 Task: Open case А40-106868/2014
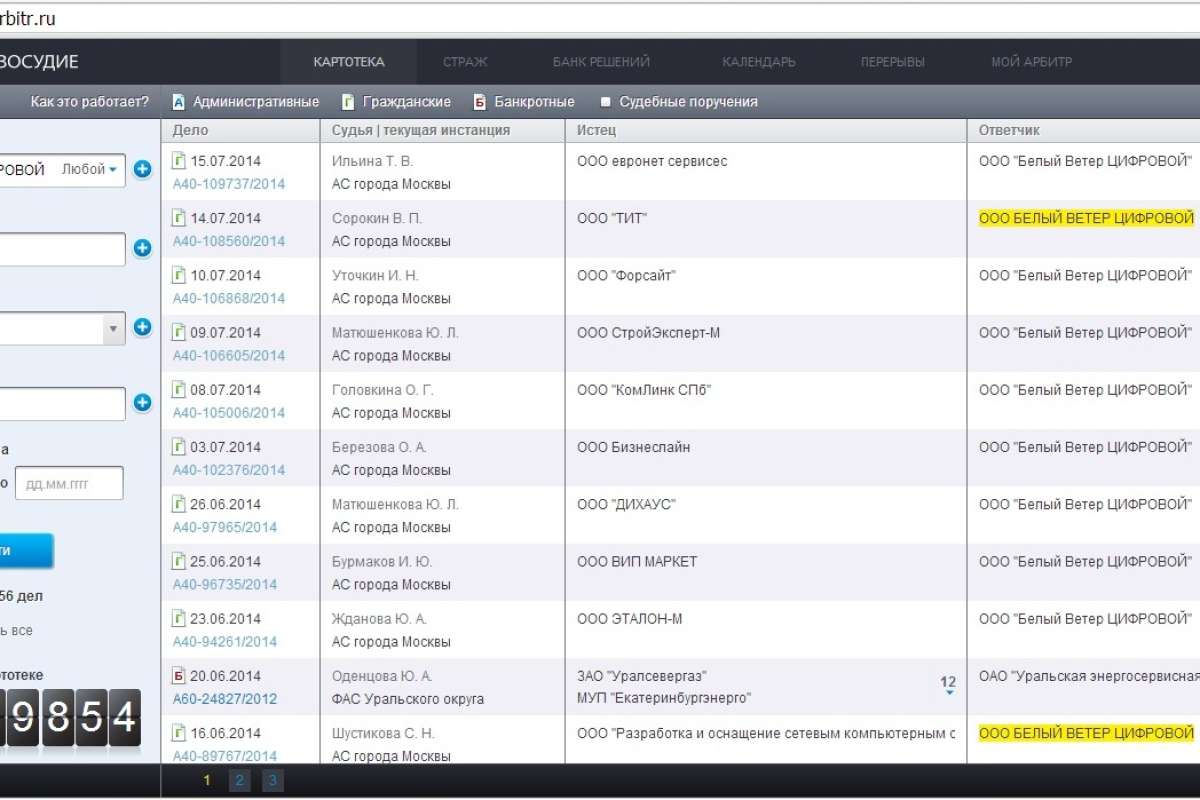click(x=229, y=298)
